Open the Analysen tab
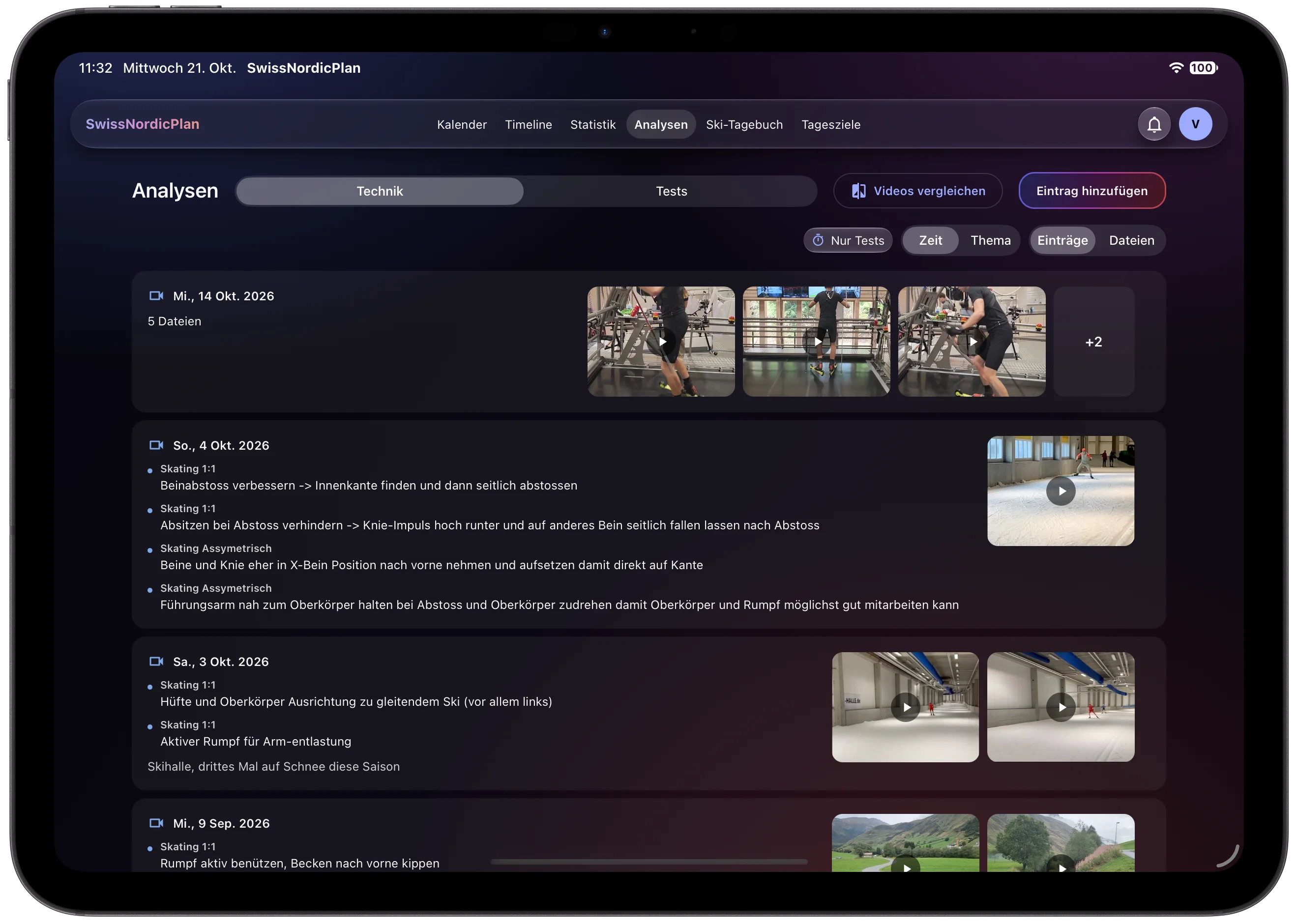Screen dimensions: 1298x924 point(661,125)
